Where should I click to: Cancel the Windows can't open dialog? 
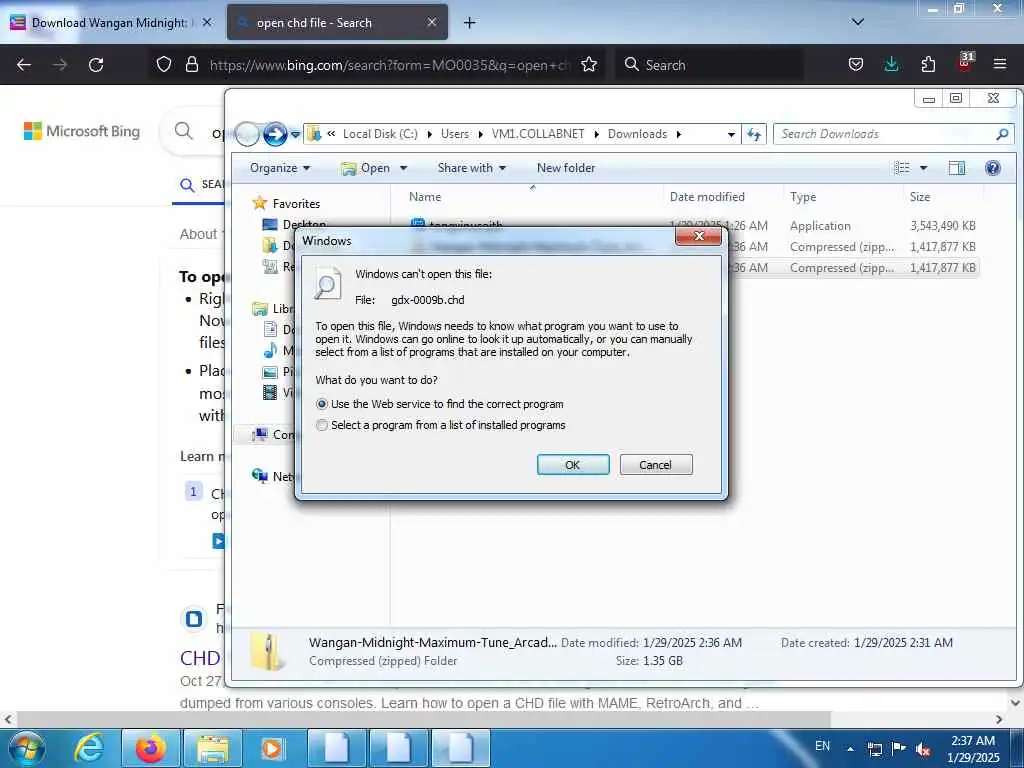[x=656, y=464]
